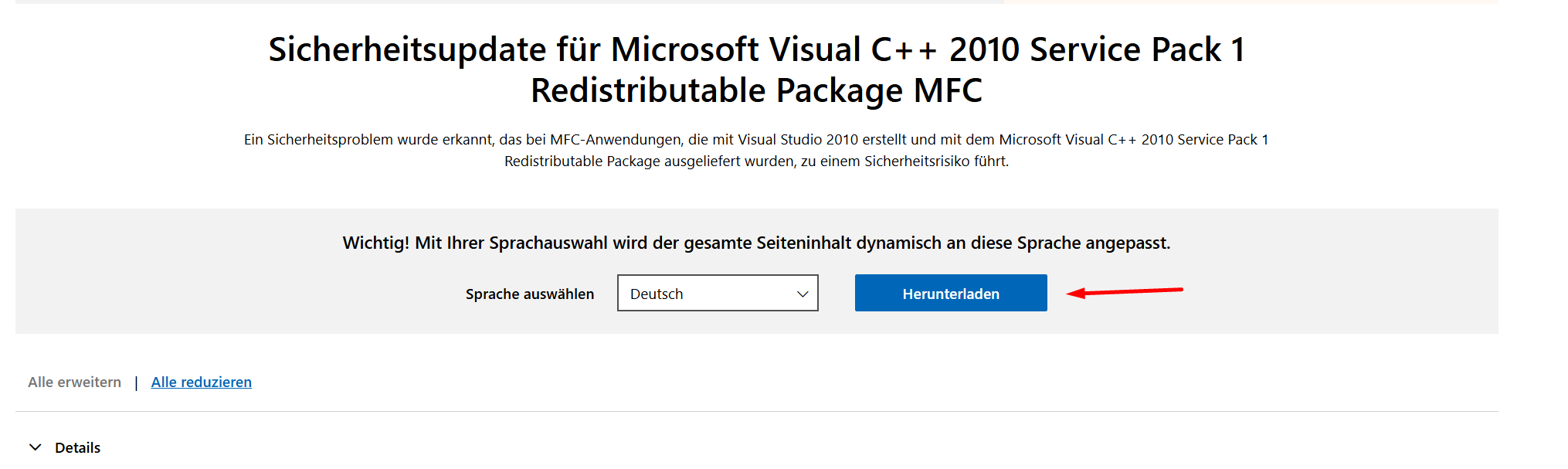Expand all sections via Alle erweitern
Screen dimensions: 1568x469
[x=74, y=382]
